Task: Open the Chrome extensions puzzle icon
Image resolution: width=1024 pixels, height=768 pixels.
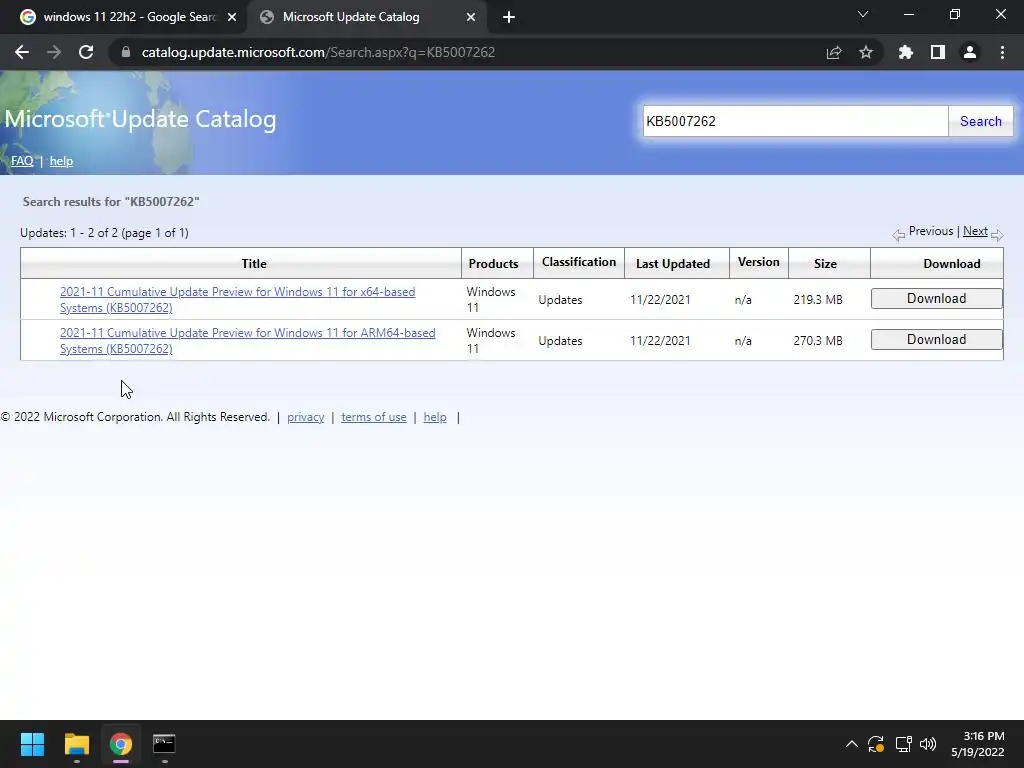Action: pyautogui.click(x=905, y=52)
